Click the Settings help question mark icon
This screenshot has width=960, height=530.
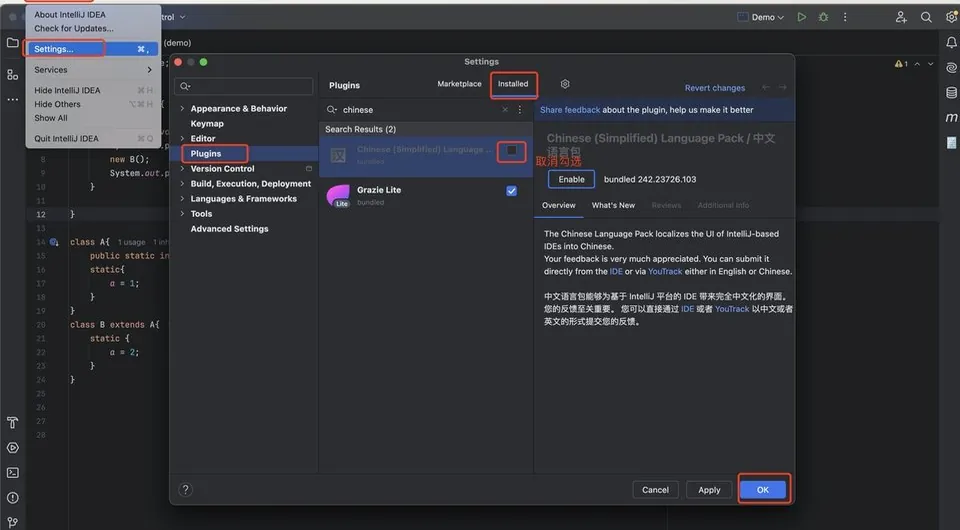click(186, 490)
